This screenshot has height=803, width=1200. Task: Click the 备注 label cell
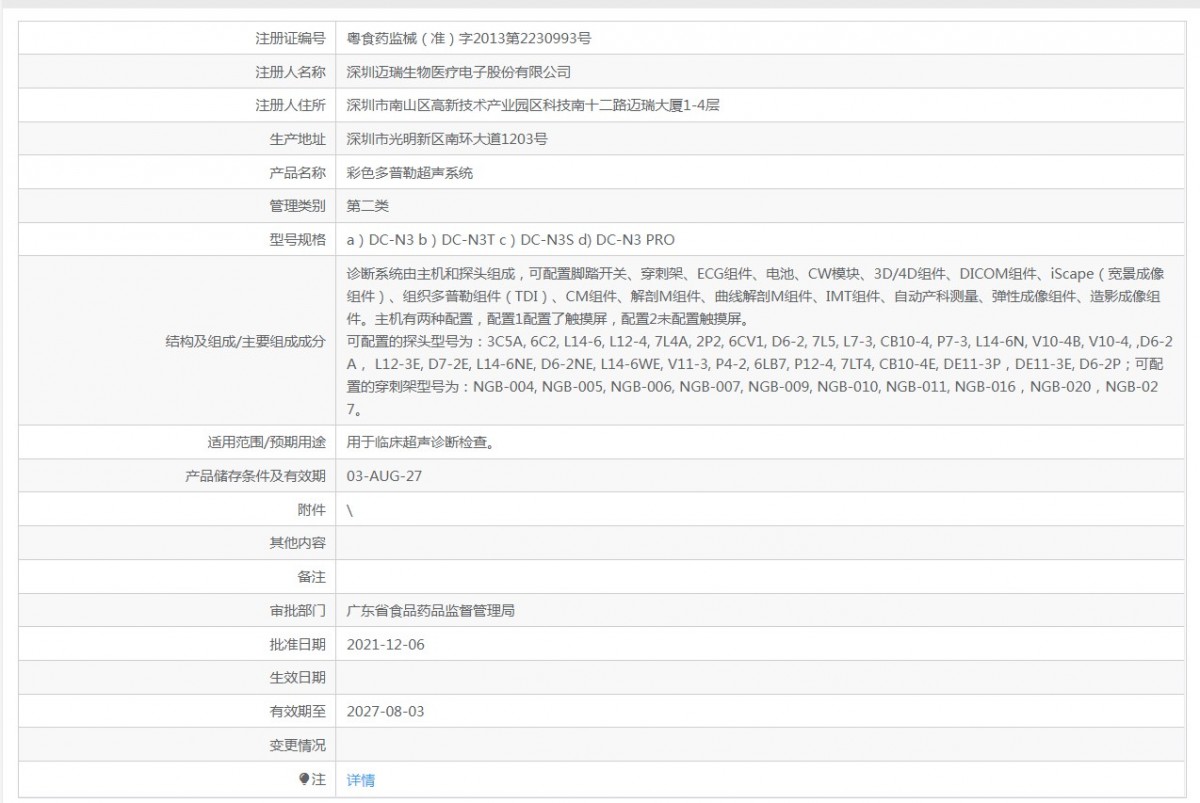[x=178, y=577]
